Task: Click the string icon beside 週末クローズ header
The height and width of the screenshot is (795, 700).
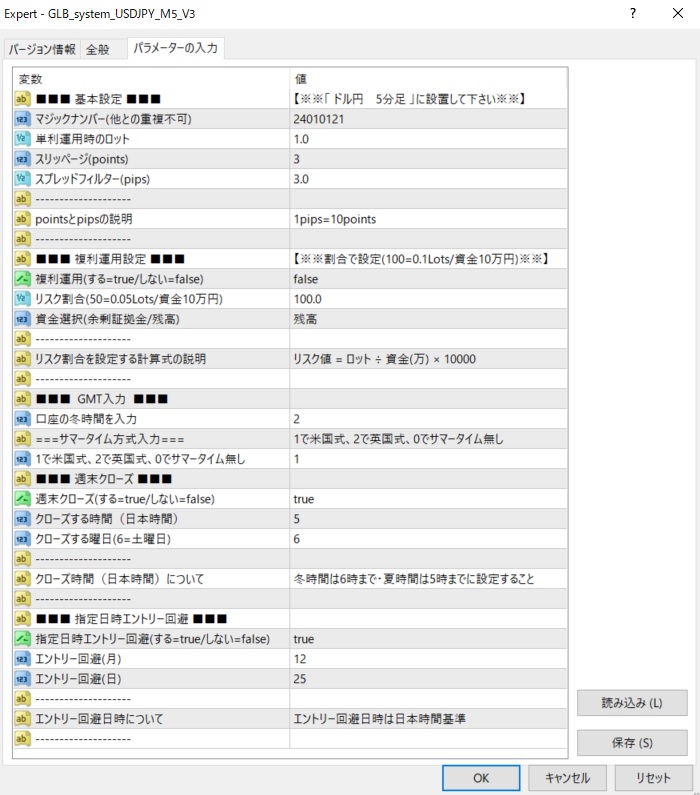Action: pyautogui.click(x=22, y=479)
